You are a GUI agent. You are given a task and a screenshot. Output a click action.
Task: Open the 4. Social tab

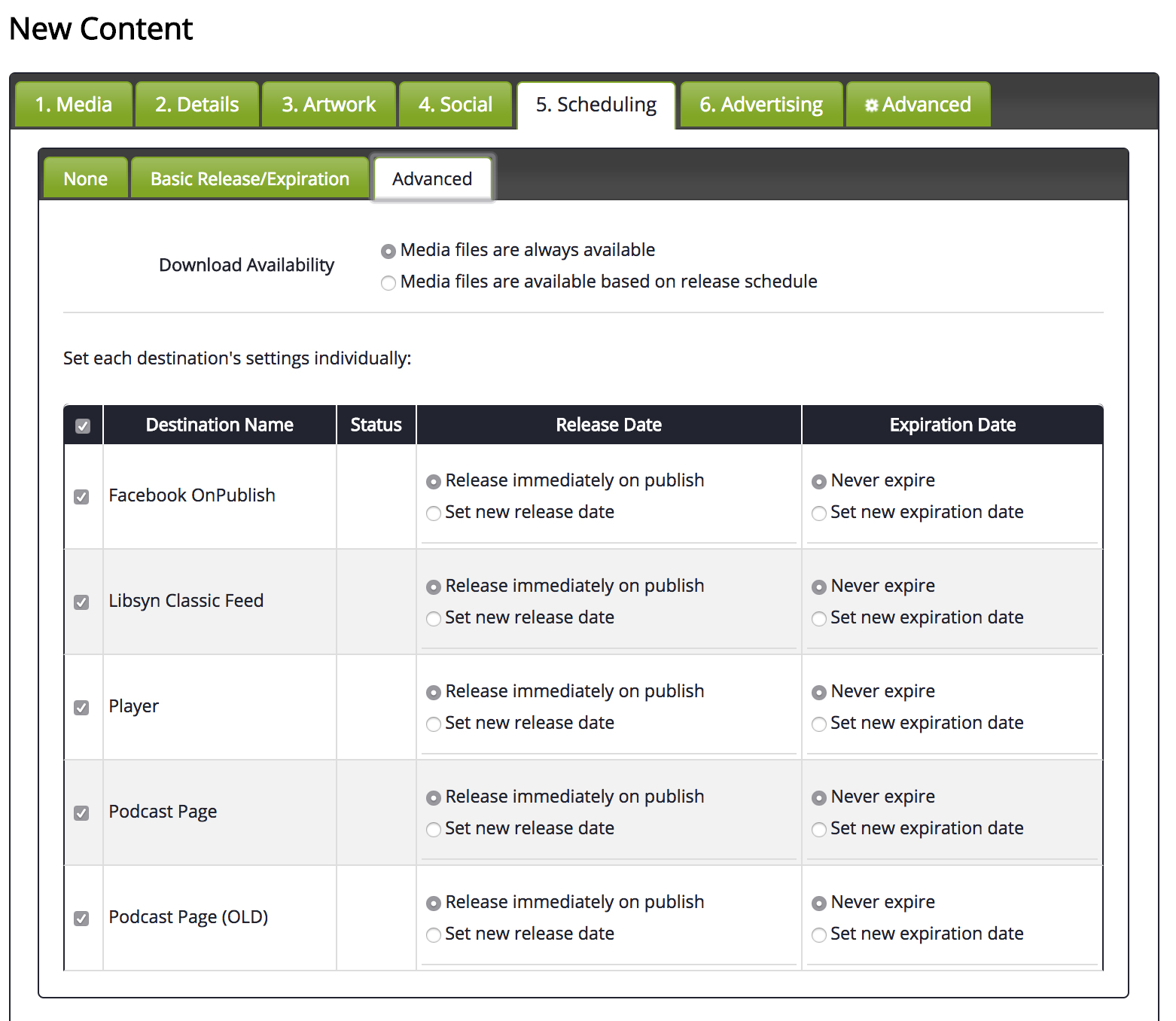[455, 105]
